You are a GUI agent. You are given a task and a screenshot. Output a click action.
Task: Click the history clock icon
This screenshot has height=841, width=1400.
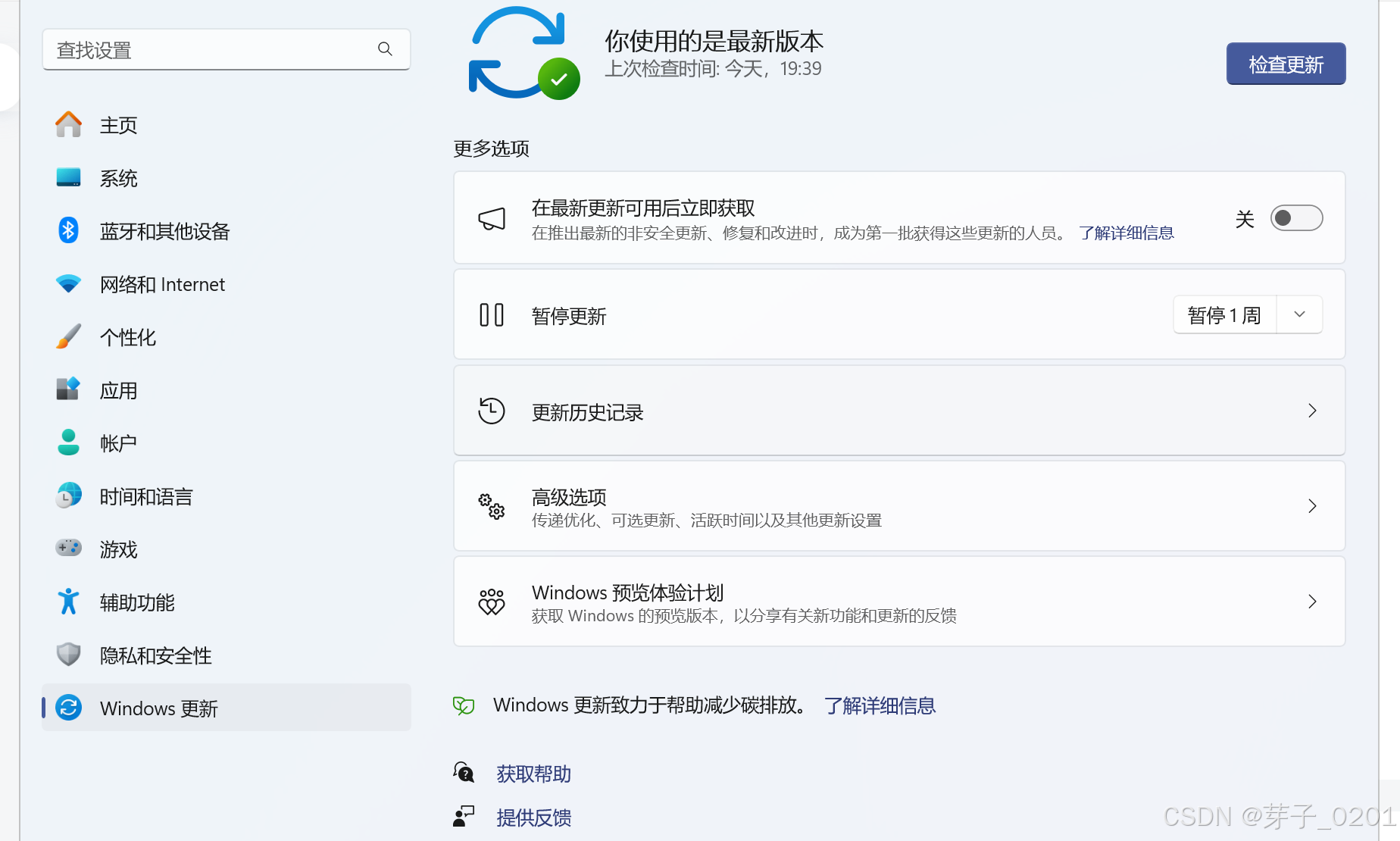492,411
